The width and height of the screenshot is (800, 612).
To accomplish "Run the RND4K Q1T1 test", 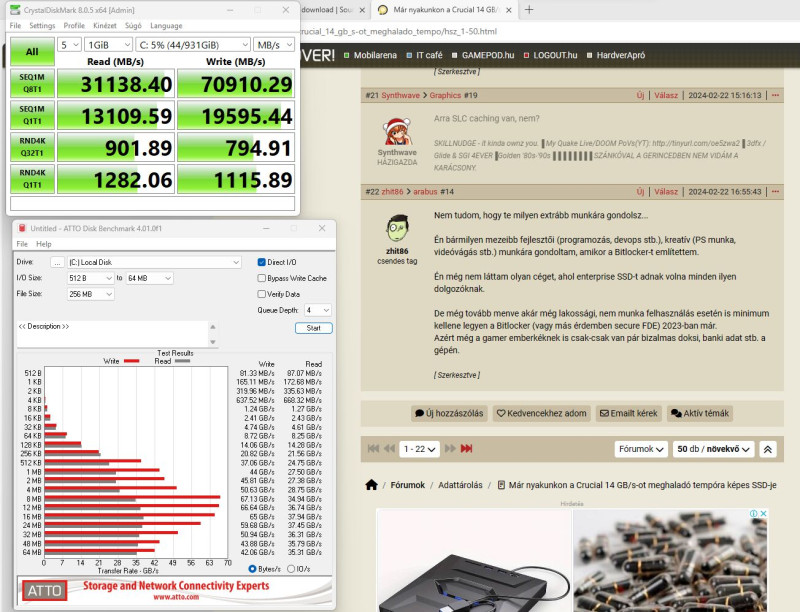I will (32, 178).
